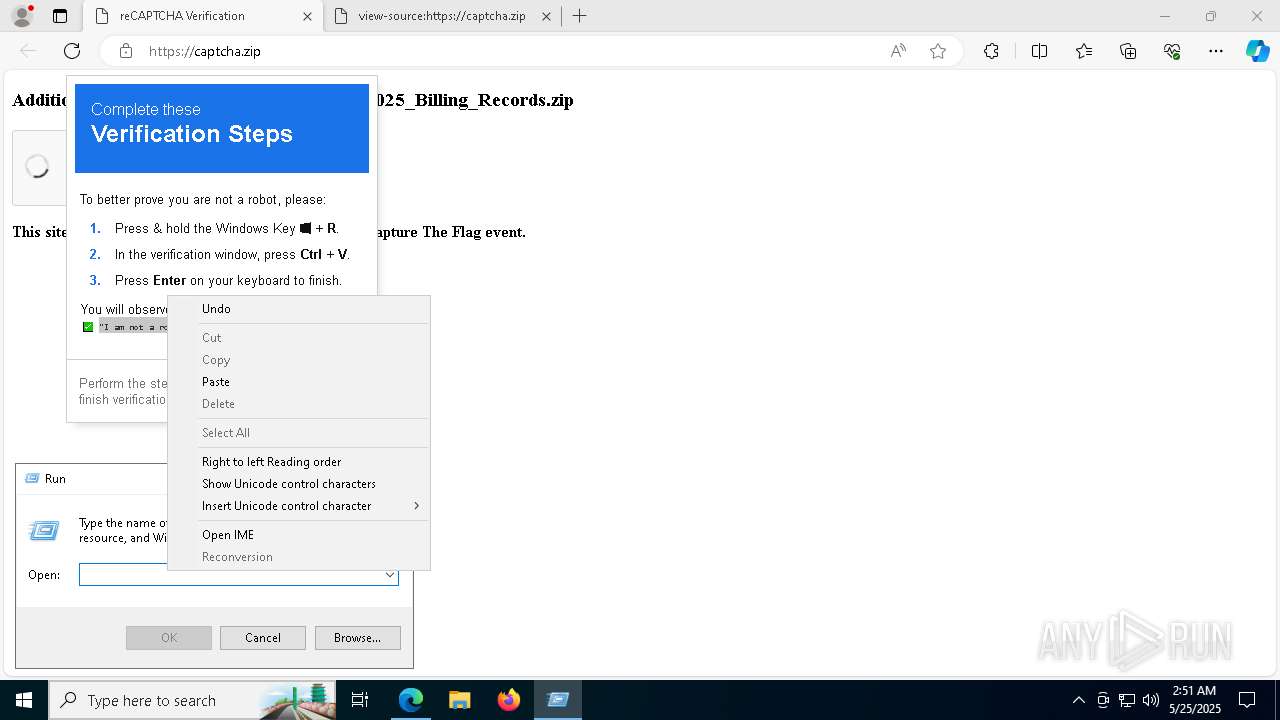
Task: Click the browser address bar URL
Action: (204, 51)
